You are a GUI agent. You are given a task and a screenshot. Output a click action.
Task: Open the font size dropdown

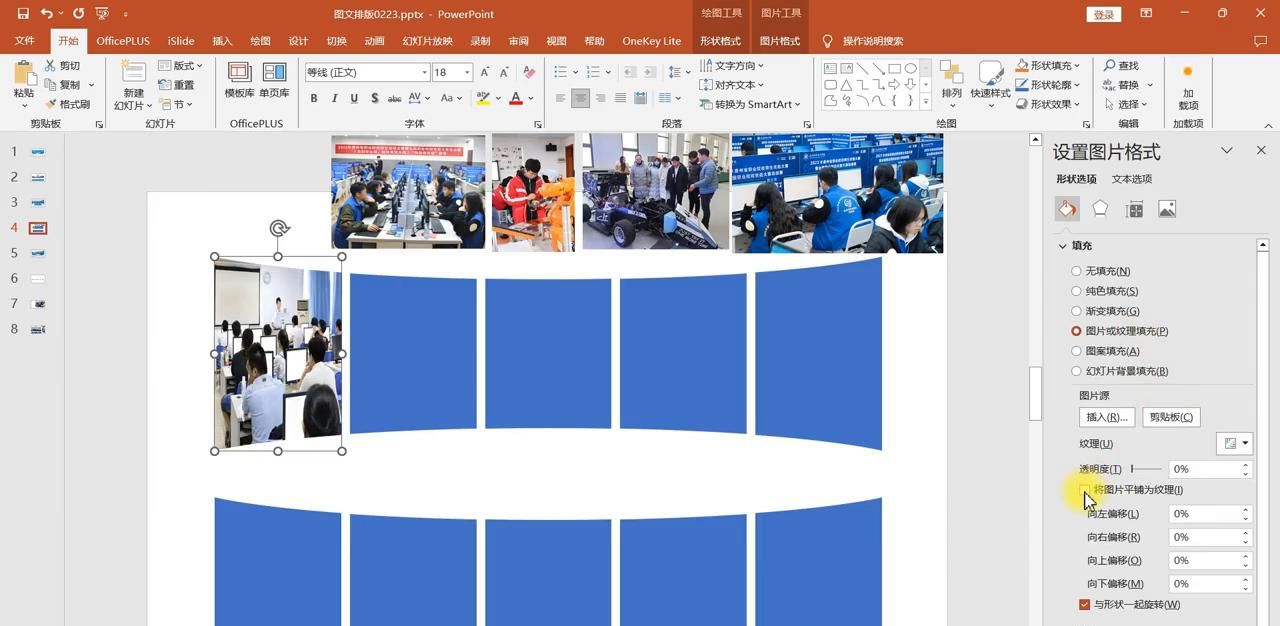(467, 72)
